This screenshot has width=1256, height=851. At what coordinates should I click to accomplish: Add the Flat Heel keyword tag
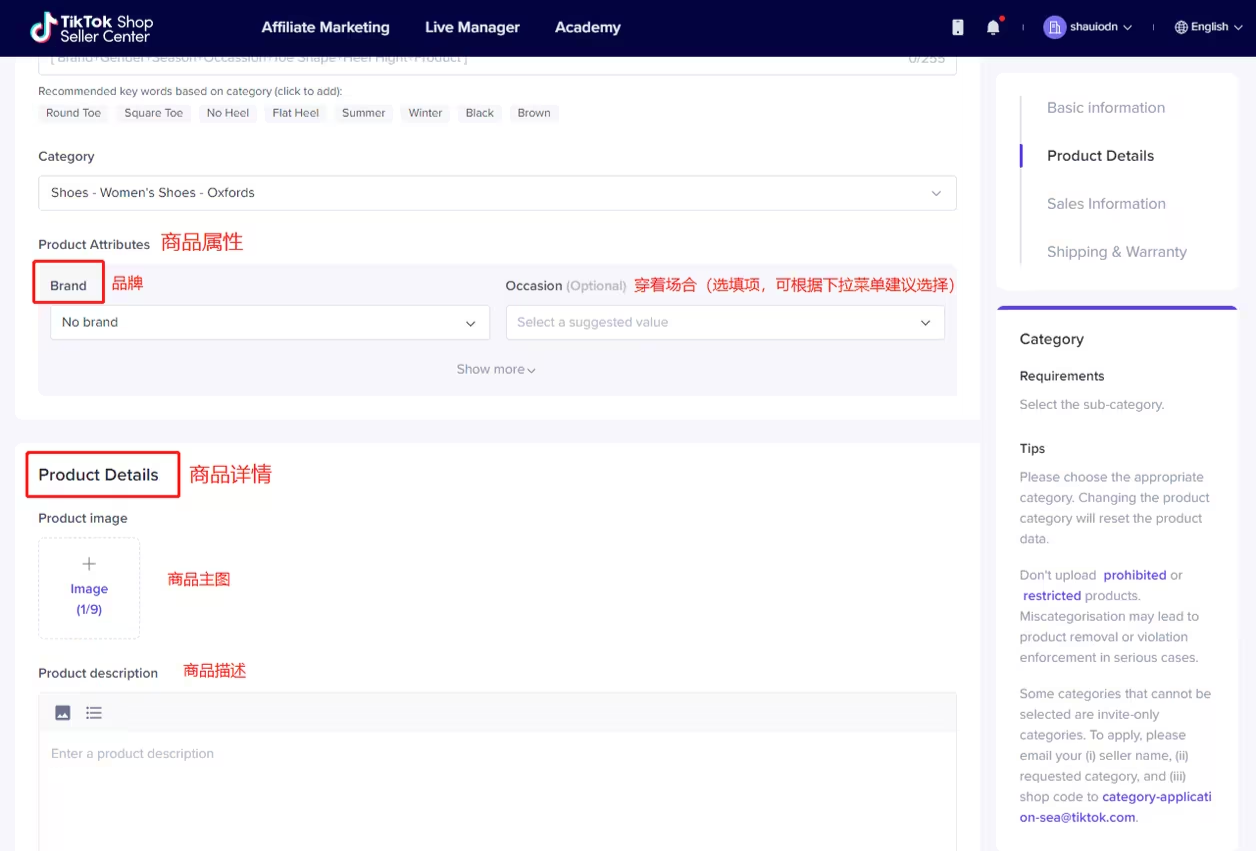[296, 113]
